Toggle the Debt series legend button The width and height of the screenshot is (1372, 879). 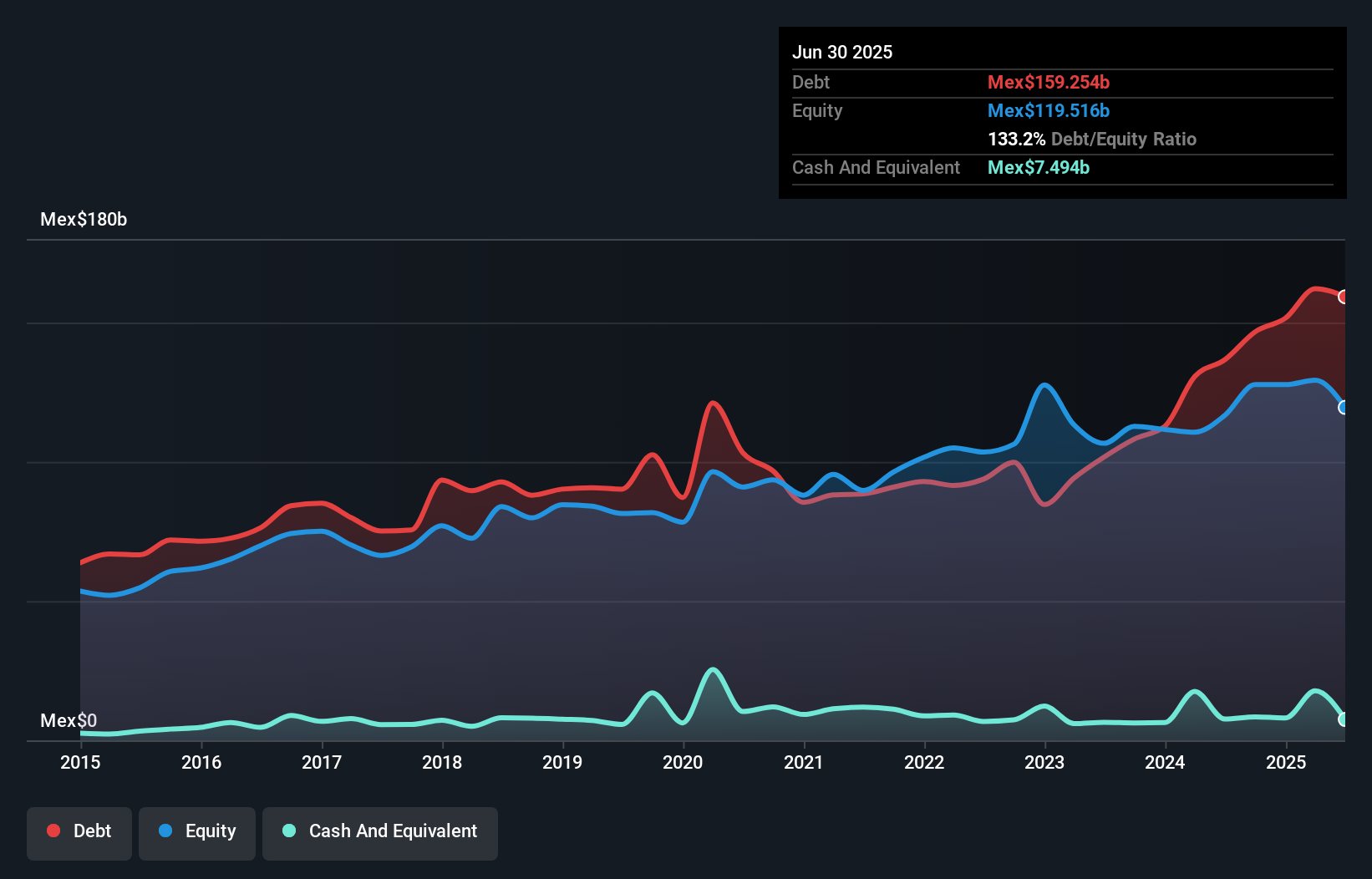coord(79,833)
